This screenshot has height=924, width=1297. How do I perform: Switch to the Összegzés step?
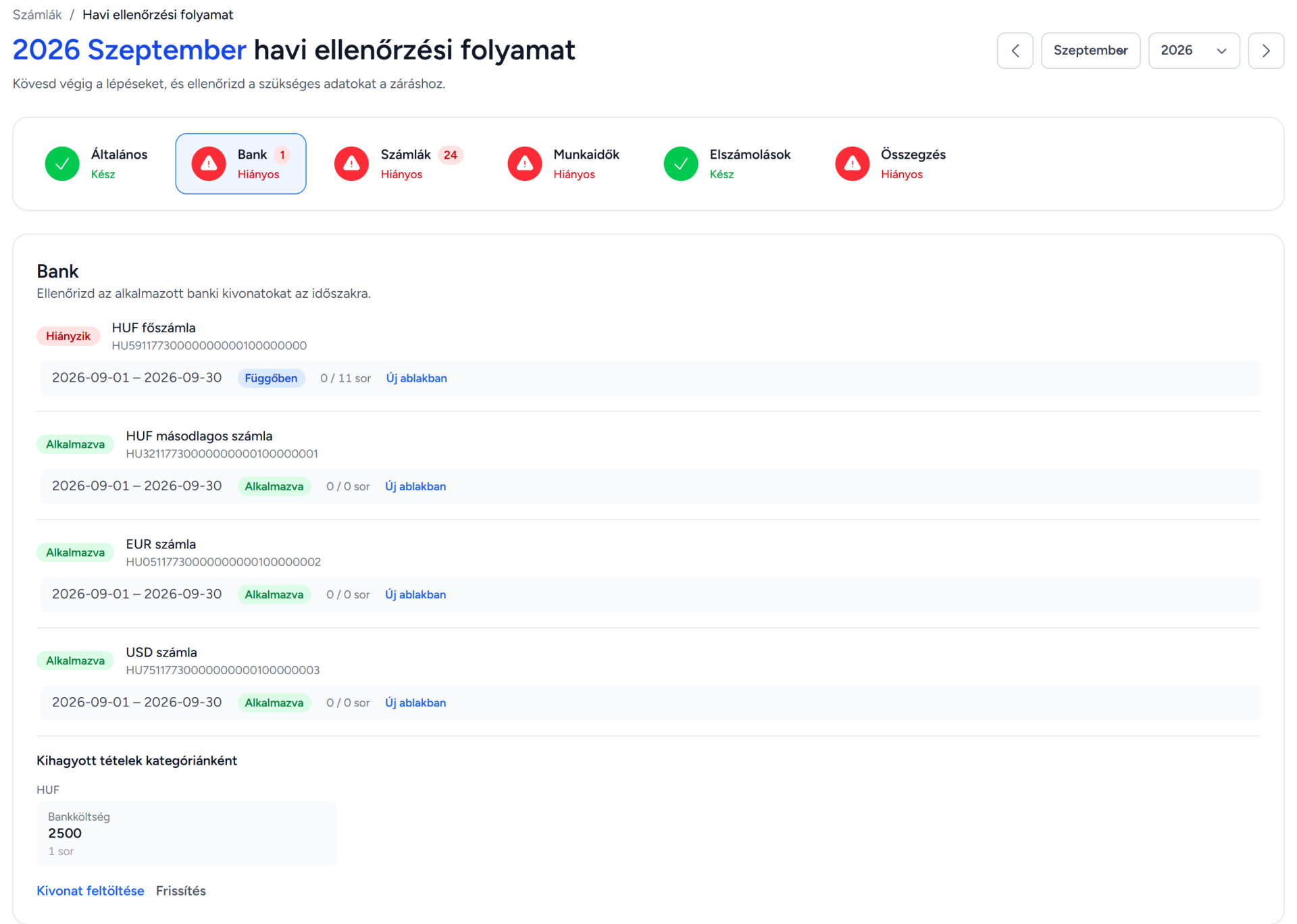click(x=890, y=163)
